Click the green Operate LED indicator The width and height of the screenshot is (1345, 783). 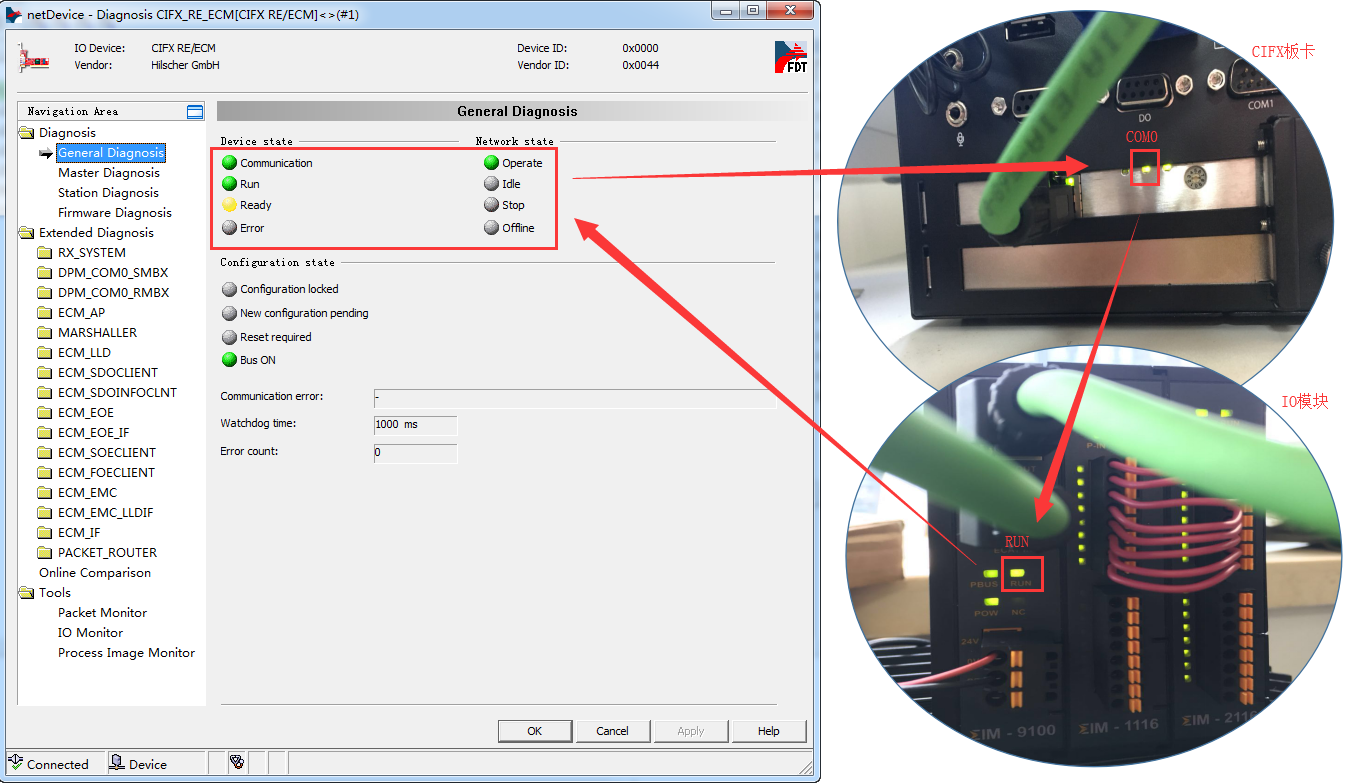pyautogui.click(x=491, y=163)
